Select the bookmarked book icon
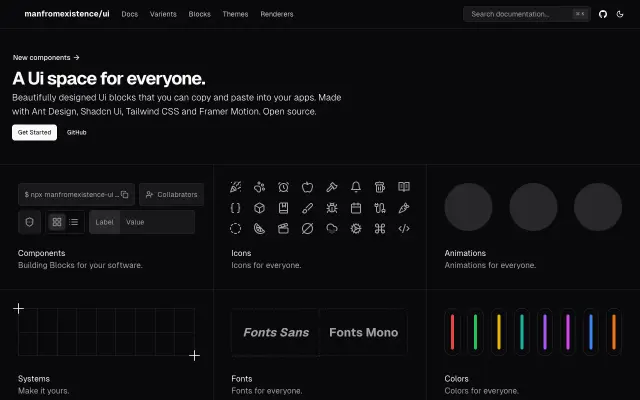640x400 pixels. click(x=283, y=208)
